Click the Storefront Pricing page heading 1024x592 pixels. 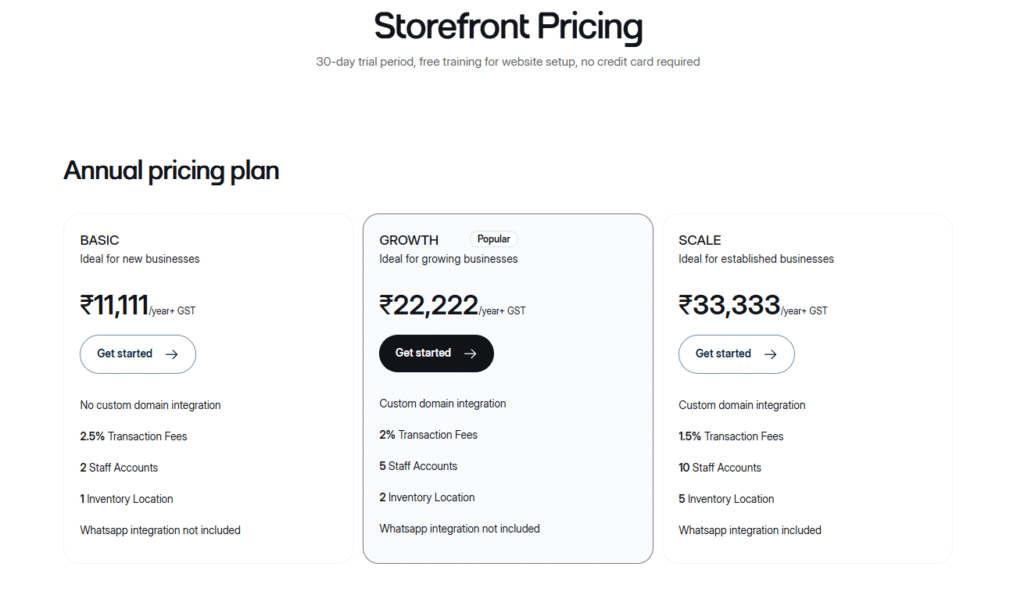(508, 26)
